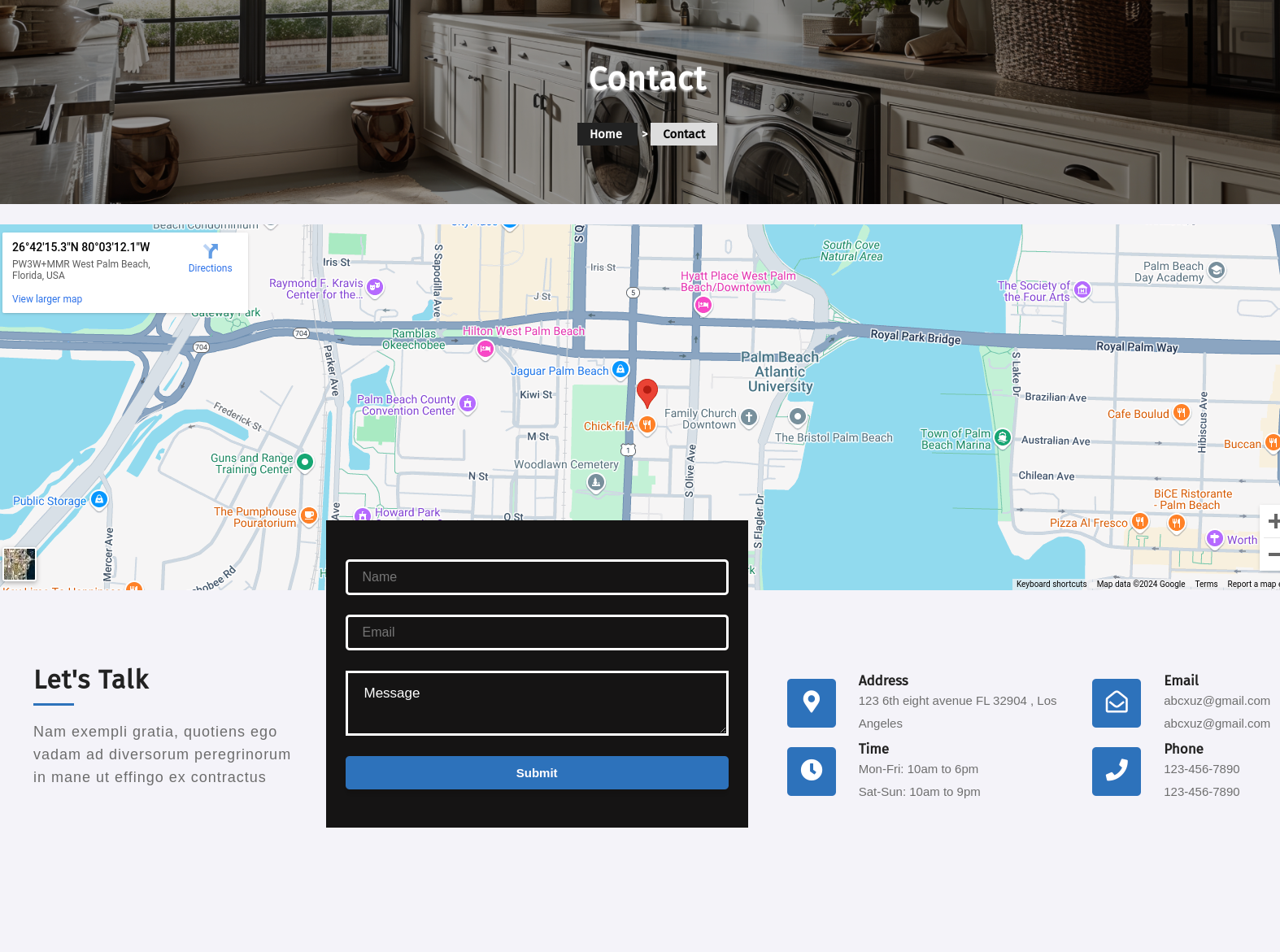Image resolution: width=1280 pixels, height=952 pixels.
Task: Click the Hilton West Palm Beach hotel marker
Action: point(485,349)
